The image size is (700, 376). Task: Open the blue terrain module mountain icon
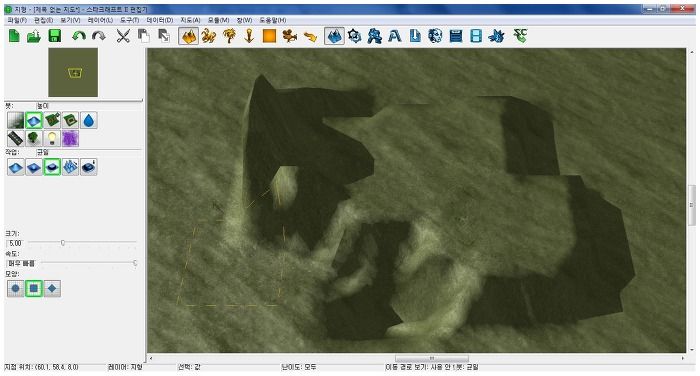(334, 36)
